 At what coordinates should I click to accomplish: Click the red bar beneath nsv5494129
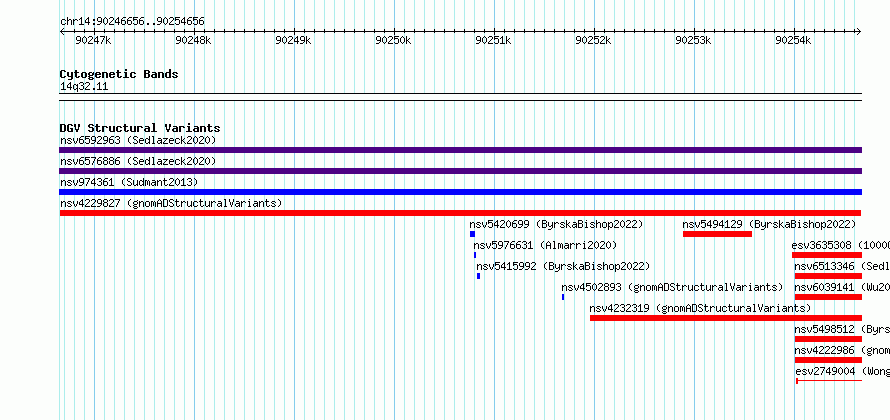(x=717, y=234)
